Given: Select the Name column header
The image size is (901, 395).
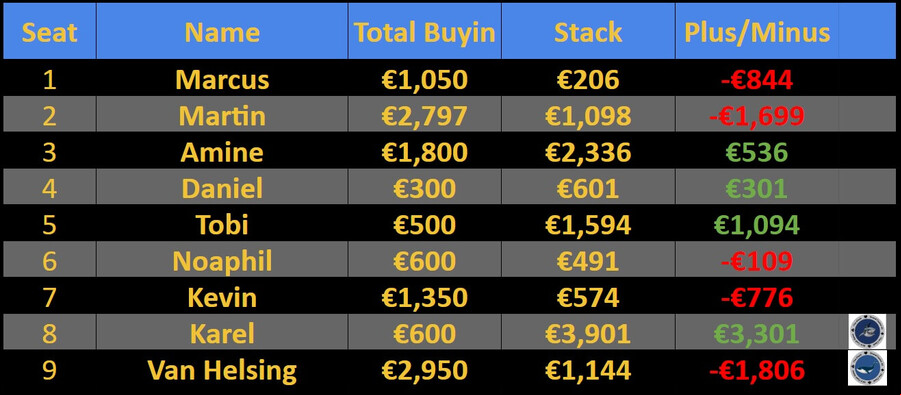Looking at the screenshot, I should point(222,32).
